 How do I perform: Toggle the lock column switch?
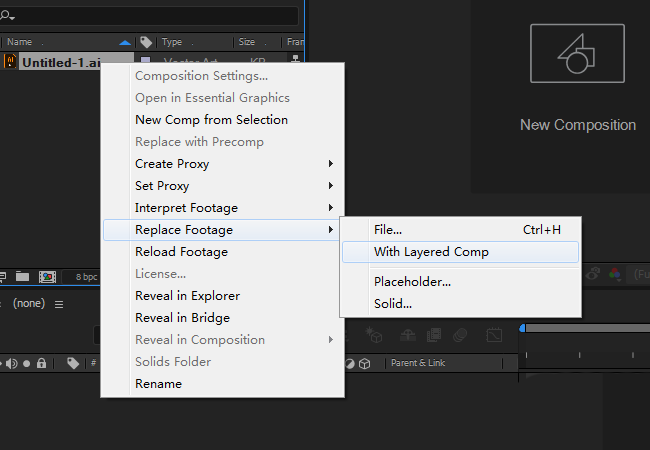[41, 363]
